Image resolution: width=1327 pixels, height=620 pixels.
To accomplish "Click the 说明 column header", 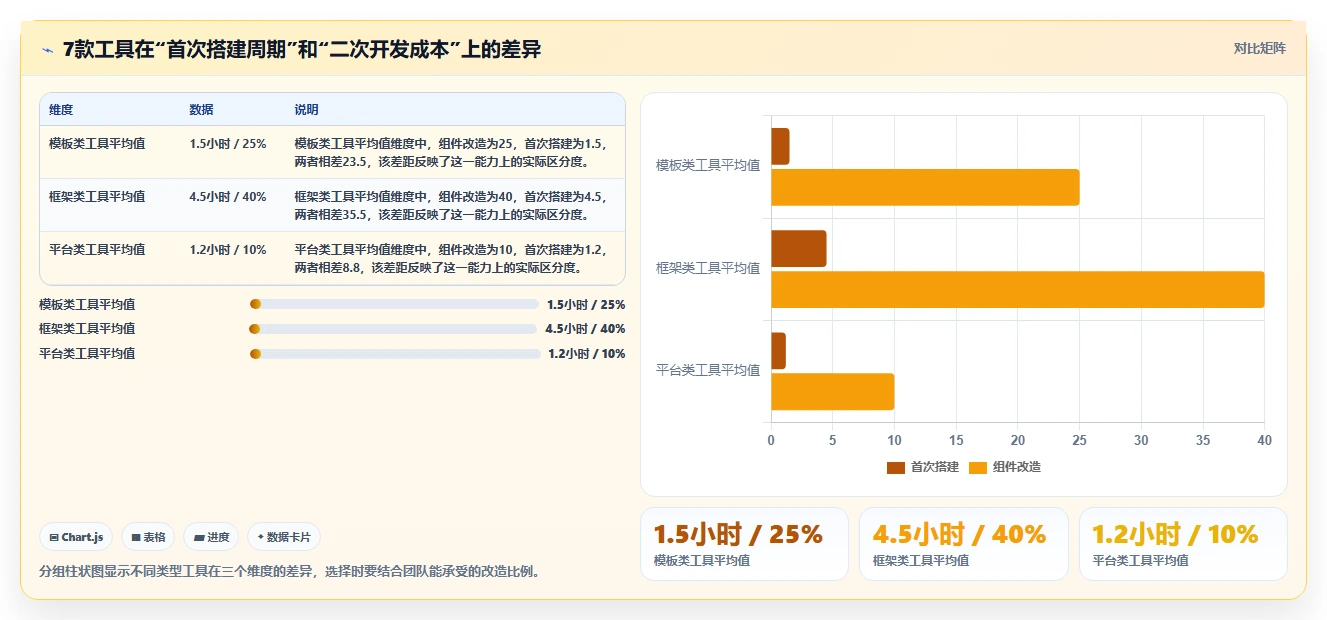I will click(306, 110).
